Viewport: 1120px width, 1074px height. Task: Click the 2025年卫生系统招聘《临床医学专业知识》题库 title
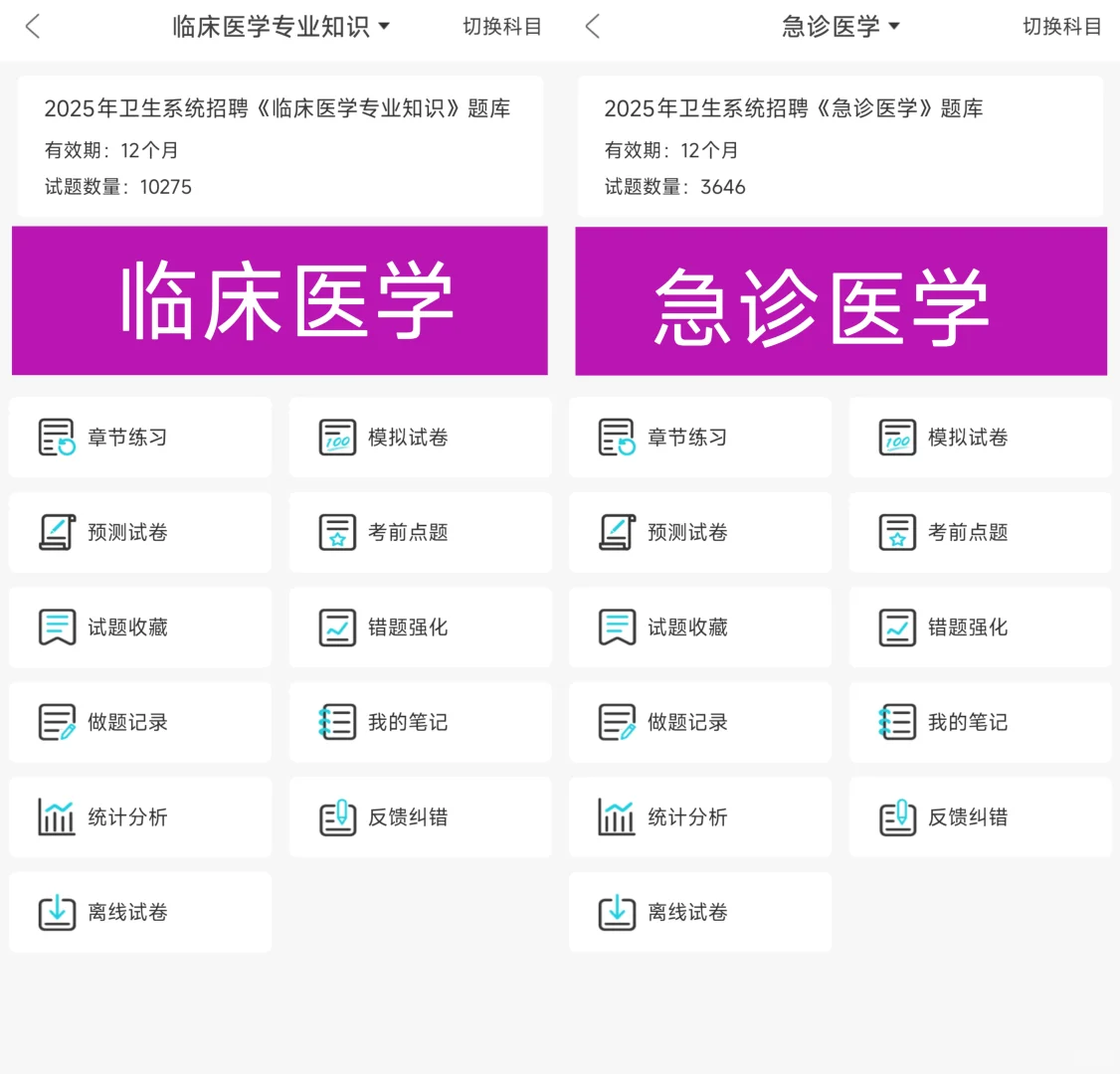[x=278, y=108]
